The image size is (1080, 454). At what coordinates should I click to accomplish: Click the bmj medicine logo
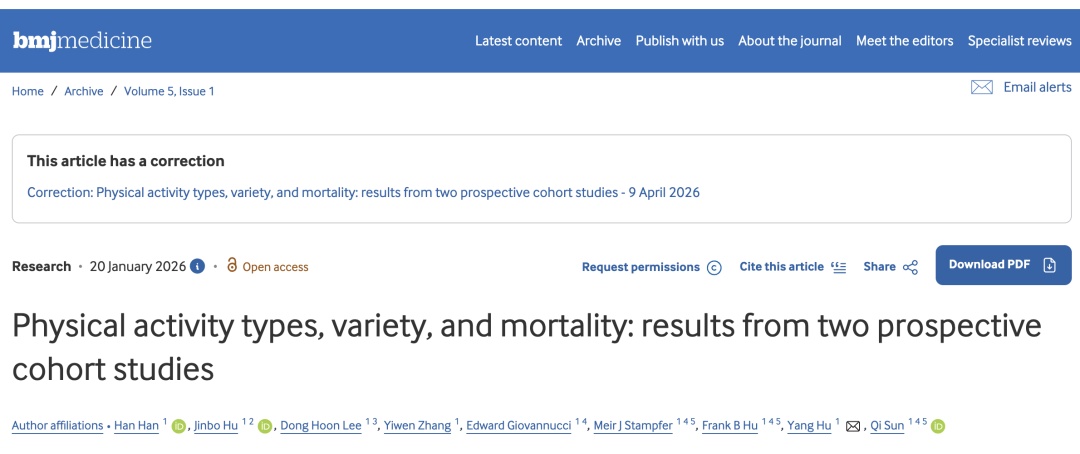(82, 41)
